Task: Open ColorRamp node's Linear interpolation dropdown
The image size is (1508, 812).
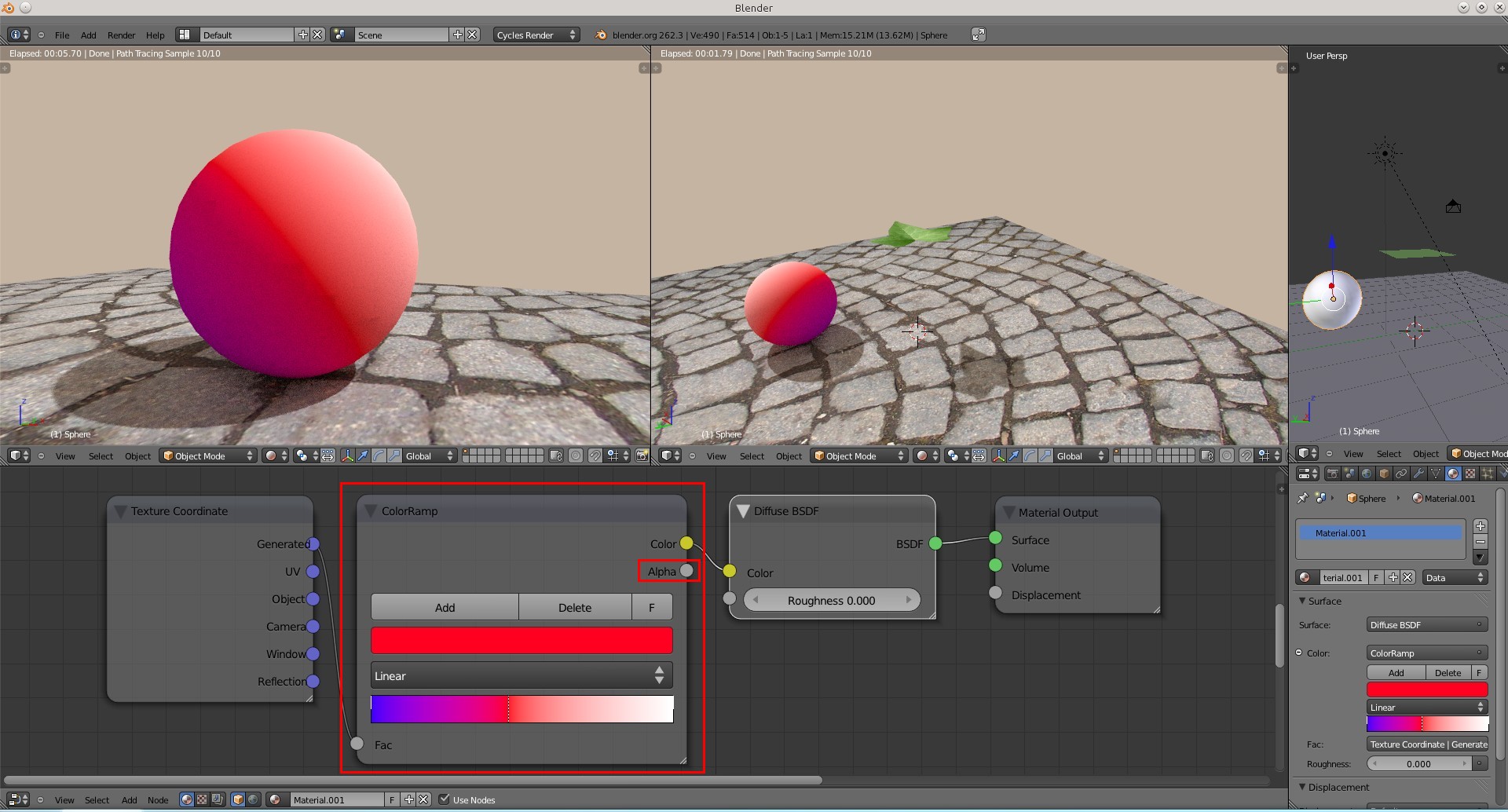Action: point(521,675)
